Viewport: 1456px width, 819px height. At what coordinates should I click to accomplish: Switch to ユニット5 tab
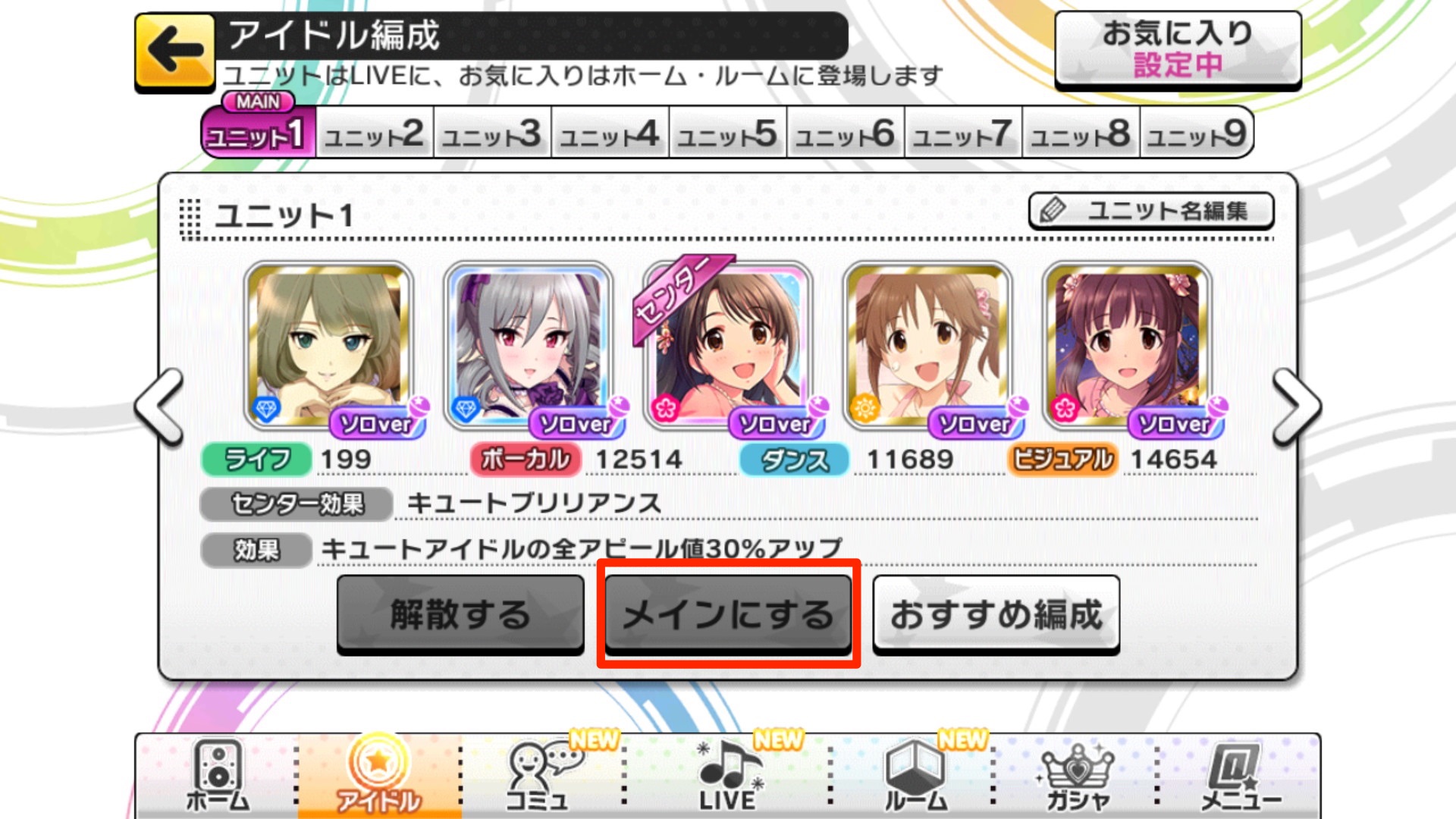coord(728,134)
